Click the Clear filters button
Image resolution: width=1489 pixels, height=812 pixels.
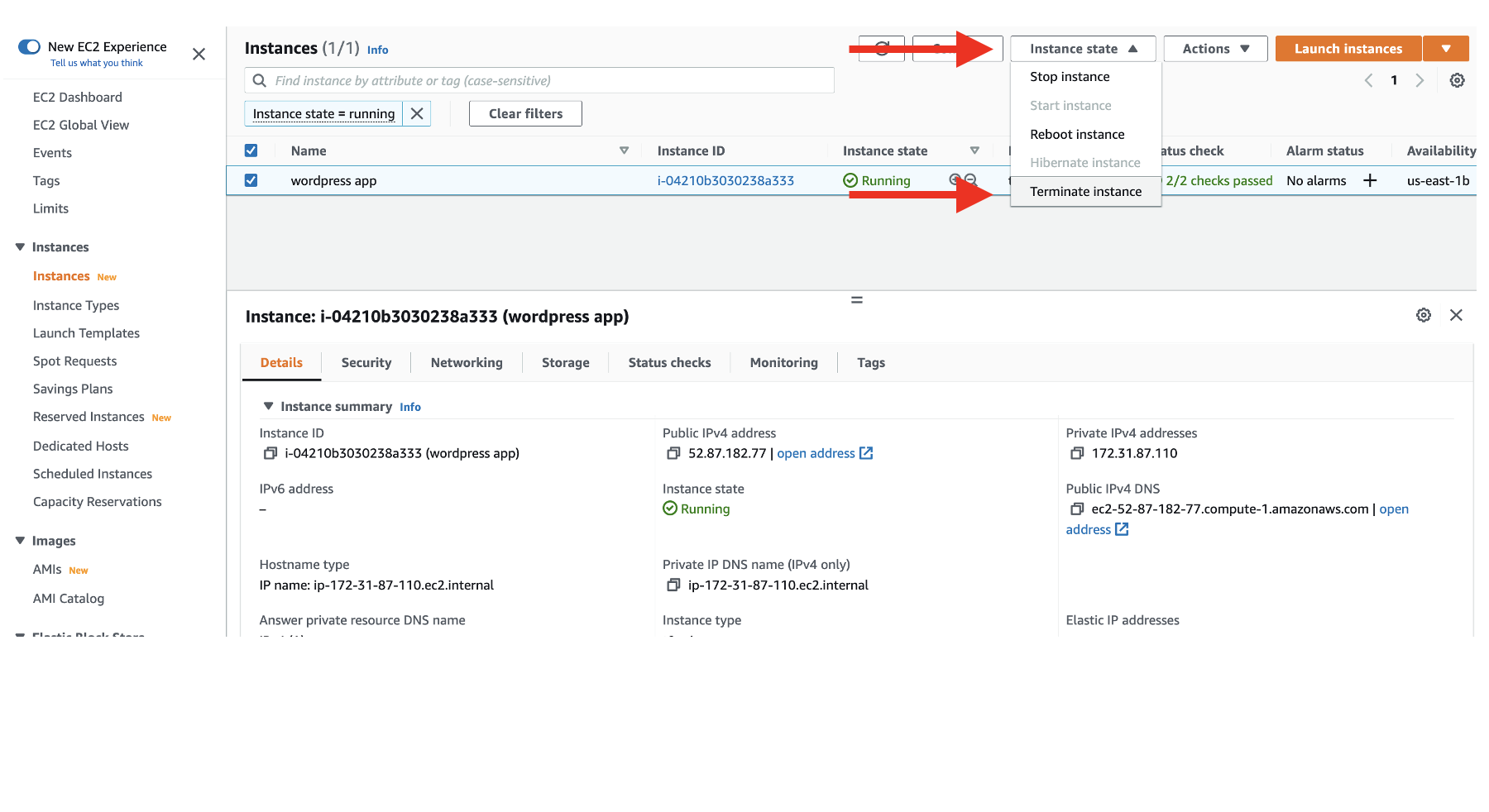525,113
